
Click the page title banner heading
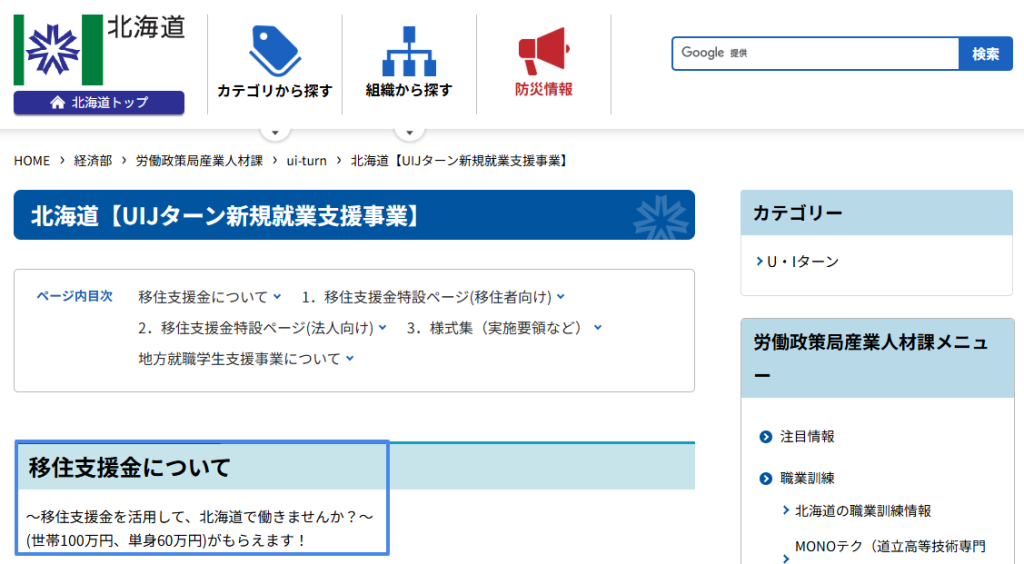[354, 215]
